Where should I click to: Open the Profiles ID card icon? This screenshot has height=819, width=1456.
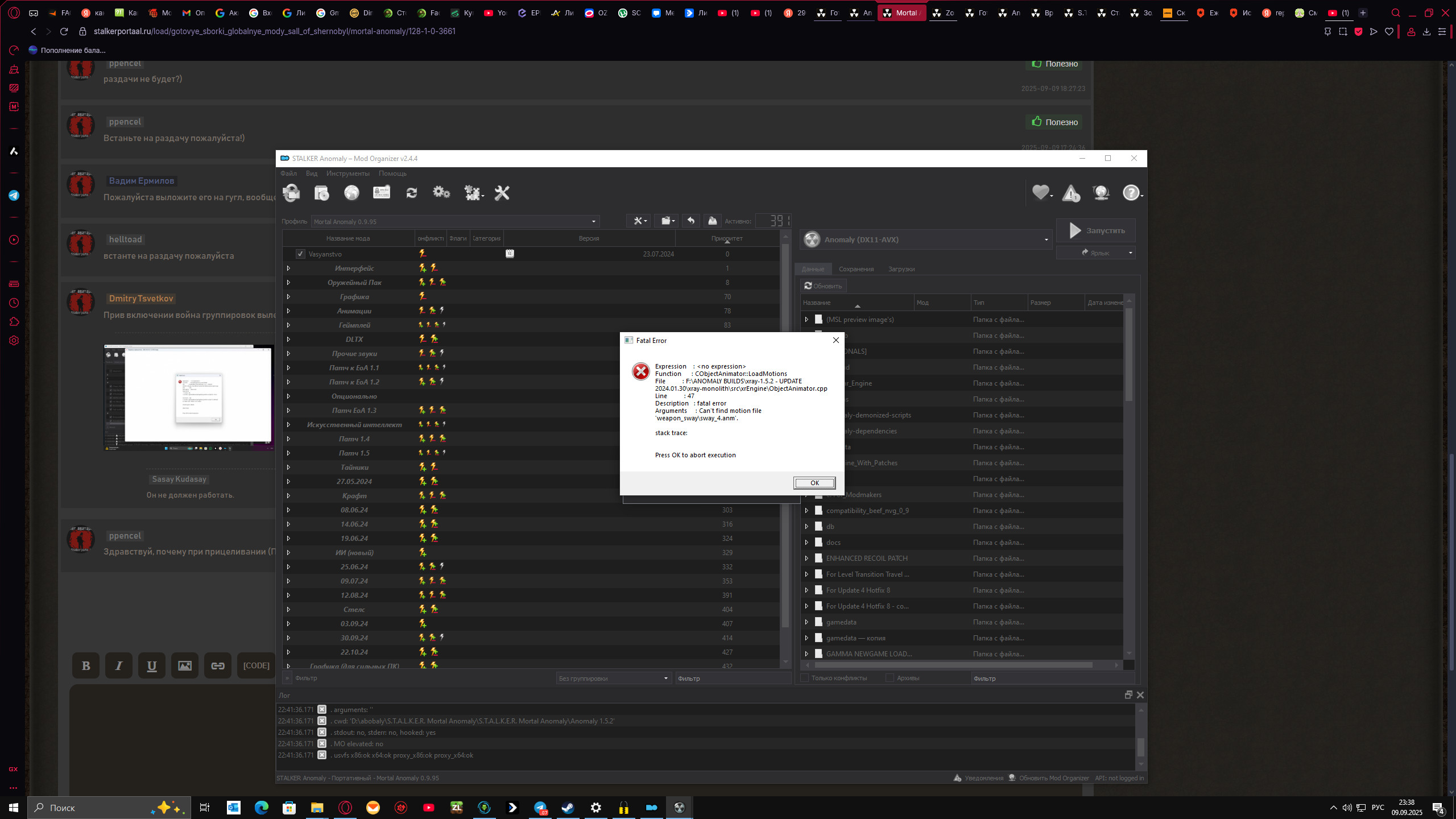[382, 193]
